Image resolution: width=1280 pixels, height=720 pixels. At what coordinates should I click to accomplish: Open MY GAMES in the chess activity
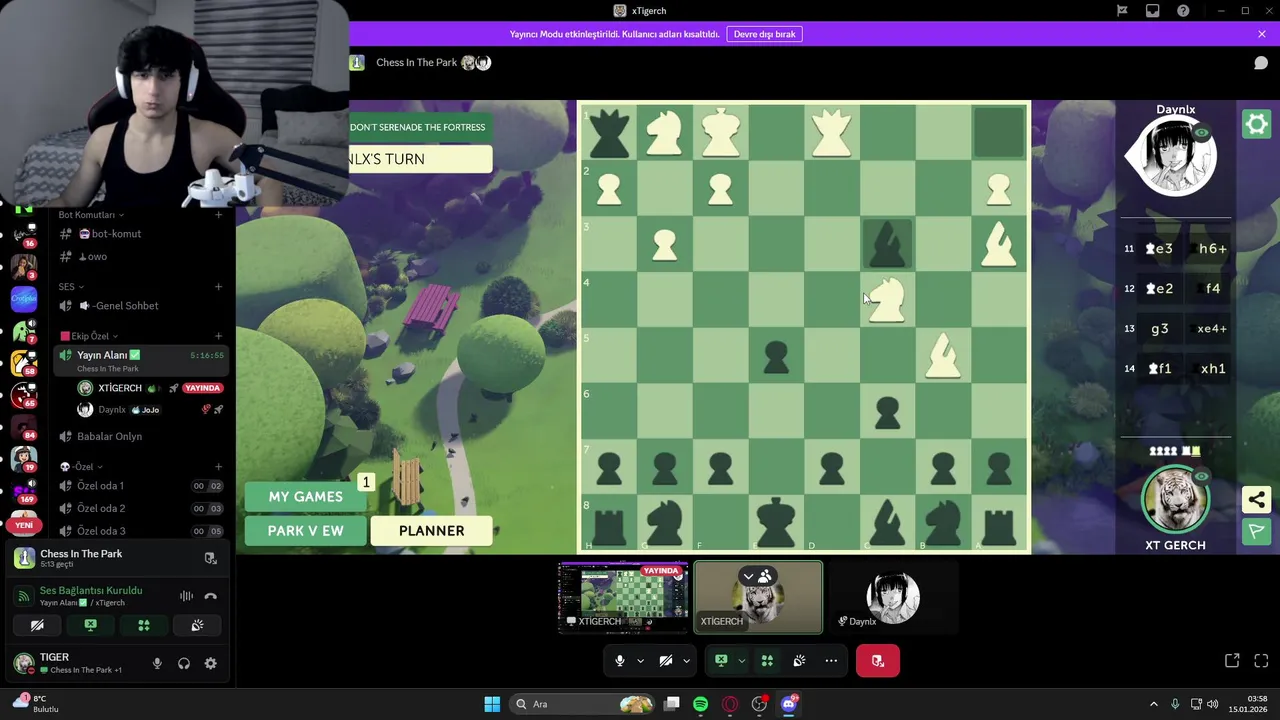click(305, 497)
